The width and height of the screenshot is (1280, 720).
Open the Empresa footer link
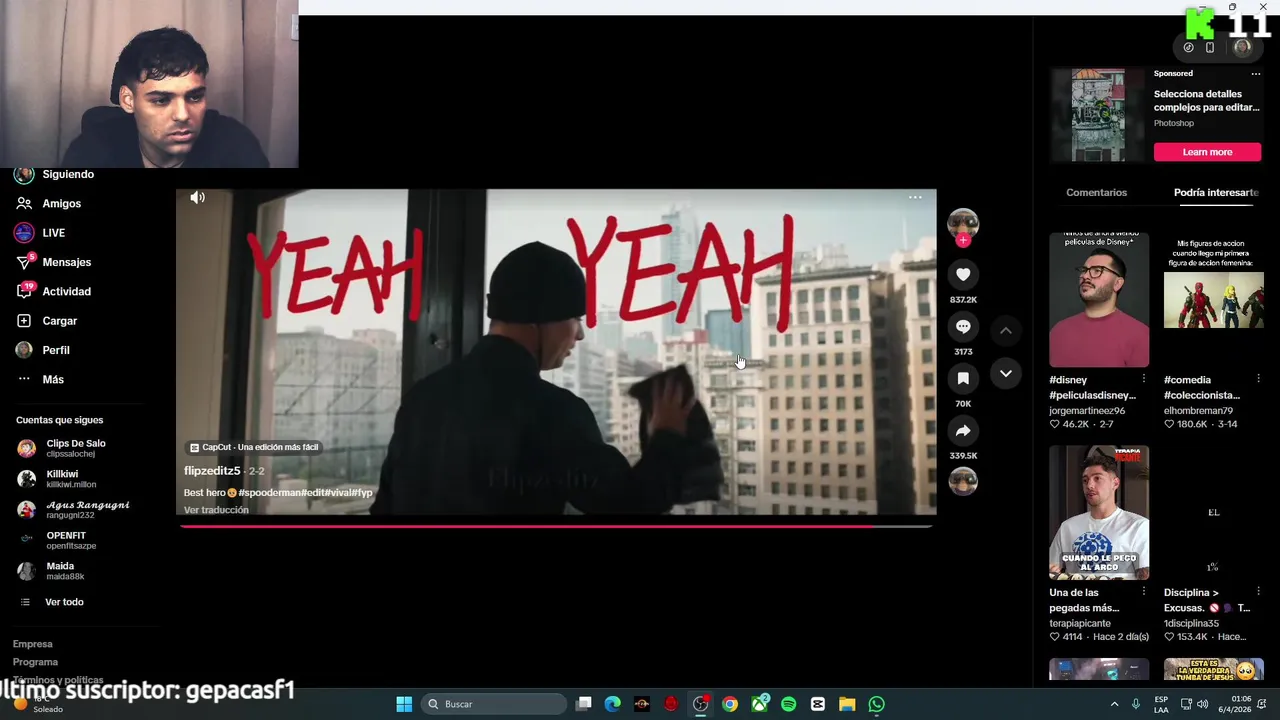tap(32, 644)
